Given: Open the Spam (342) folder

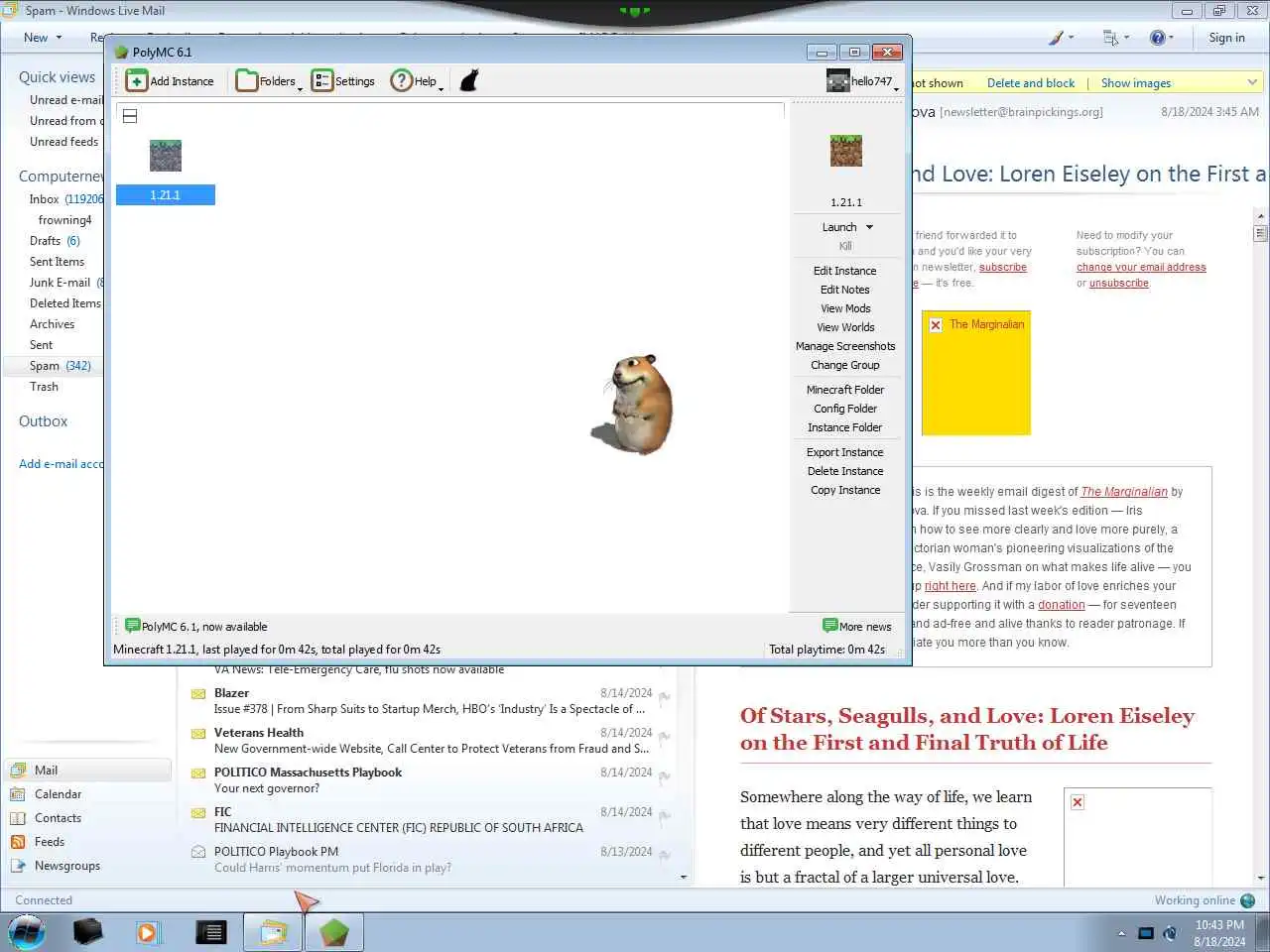Looking at the screenshot, I should [x=61, y=366].
